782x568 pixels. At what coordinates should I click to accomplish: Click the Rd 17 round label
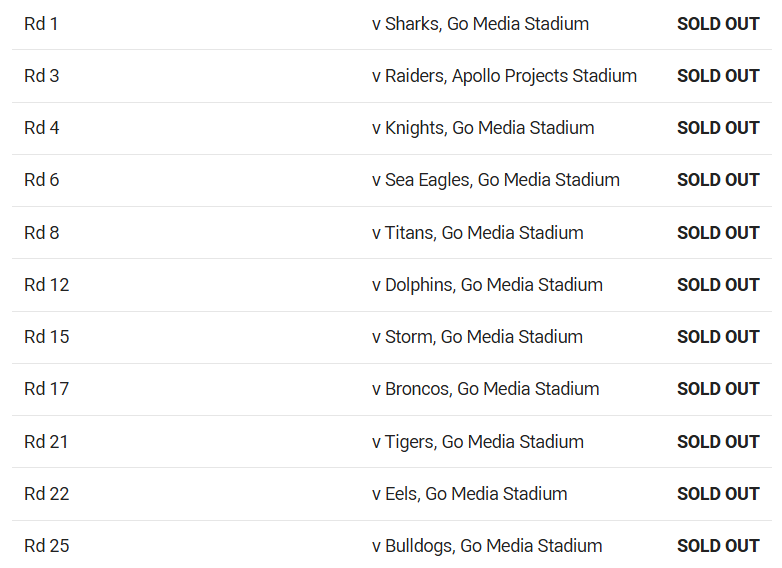tap(46, 389)
